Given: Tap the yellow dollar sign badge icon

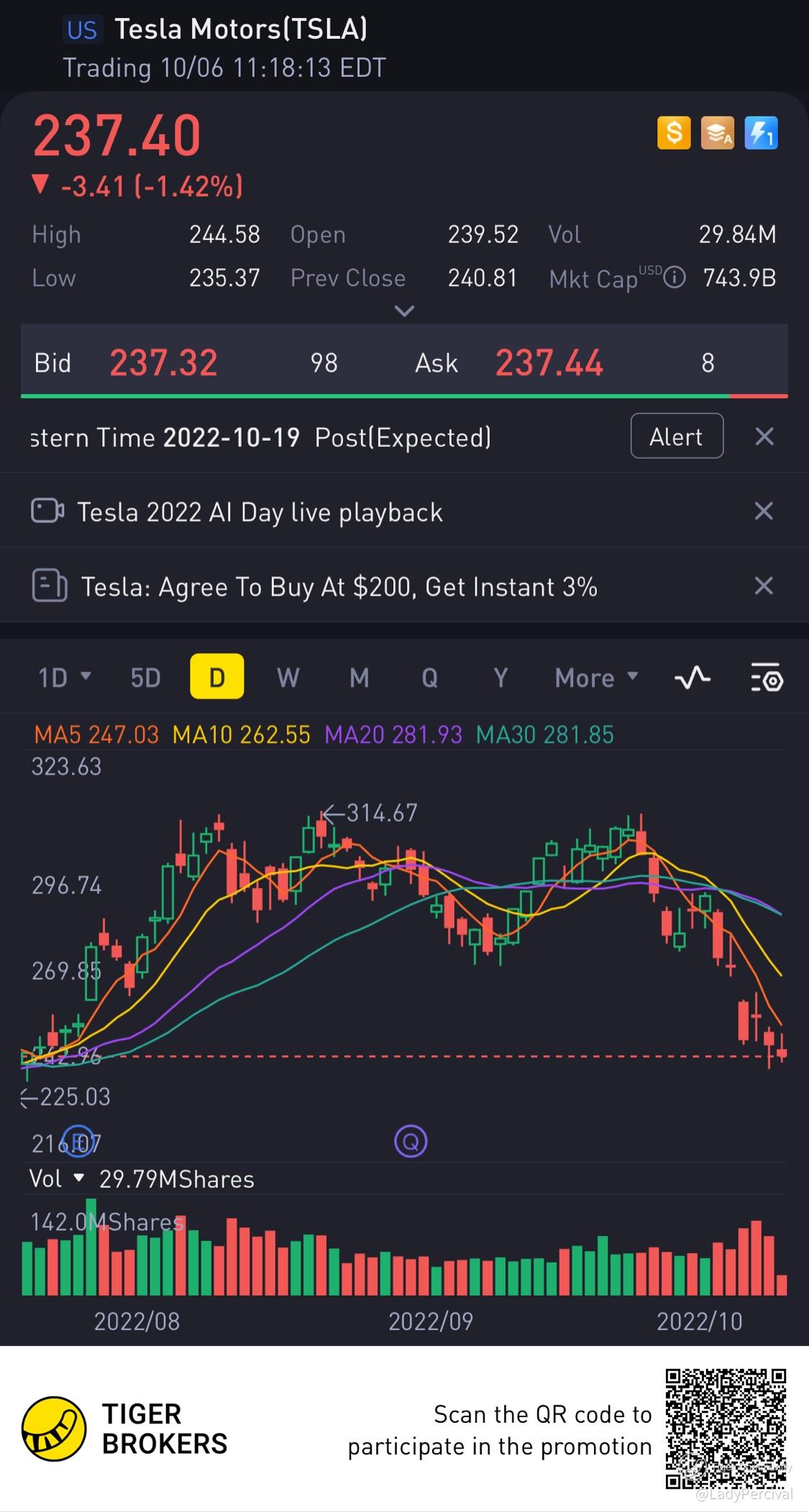Looking at the screenshot, I should (x=674, y=133).
